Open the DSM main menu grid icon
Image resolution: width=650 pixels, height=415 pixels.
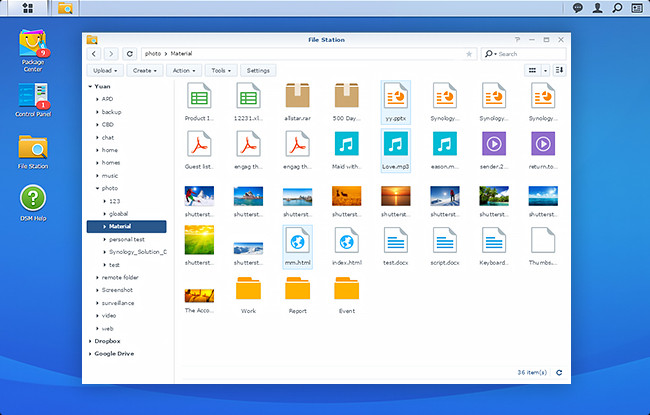(27, 8)
